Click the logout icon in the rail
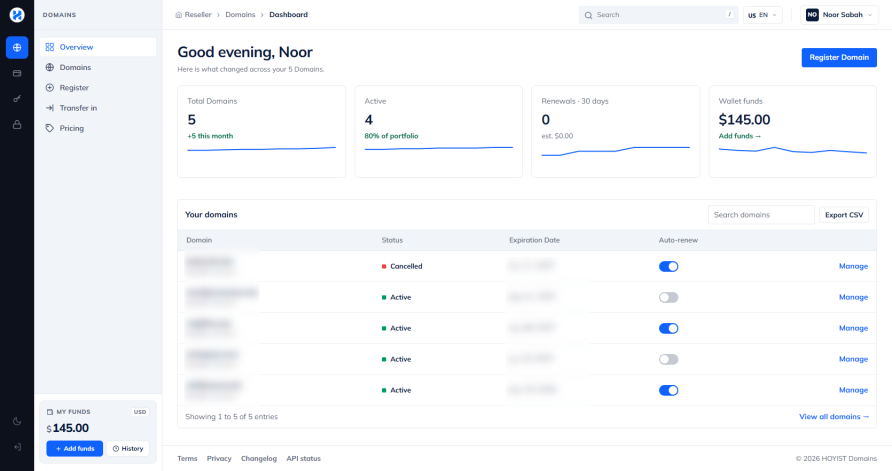The width and height of the screenshot is (892, 471). 17,447
